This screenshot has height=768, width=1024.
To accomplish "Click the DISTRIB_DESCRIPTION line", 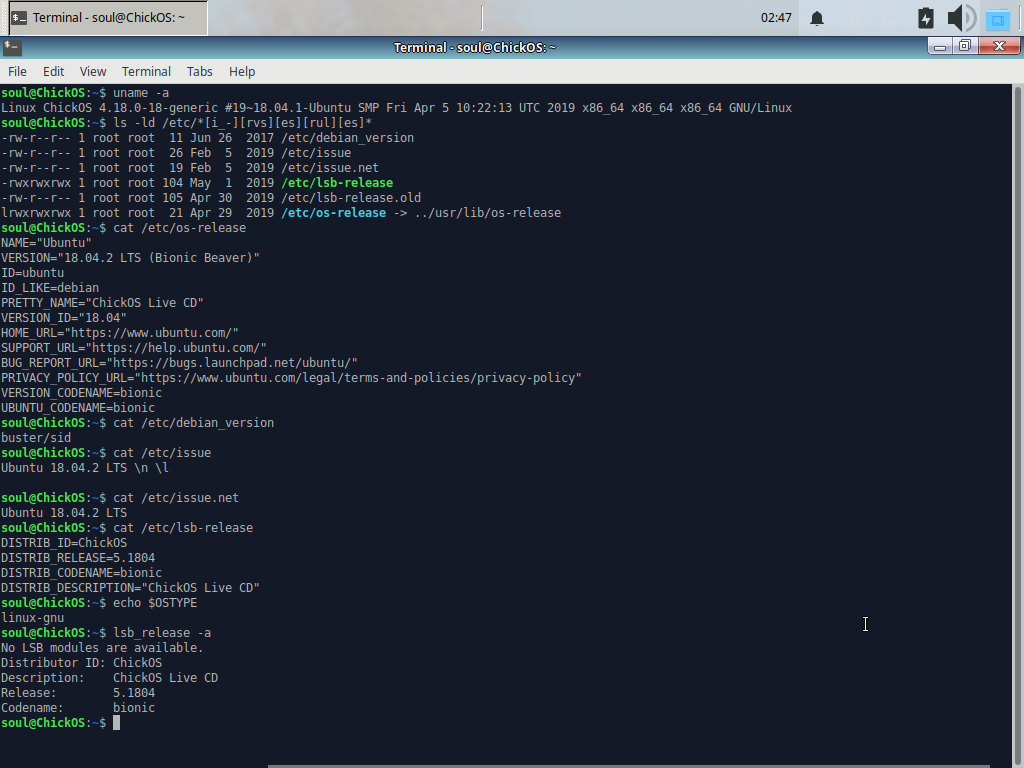I will 131,588.
